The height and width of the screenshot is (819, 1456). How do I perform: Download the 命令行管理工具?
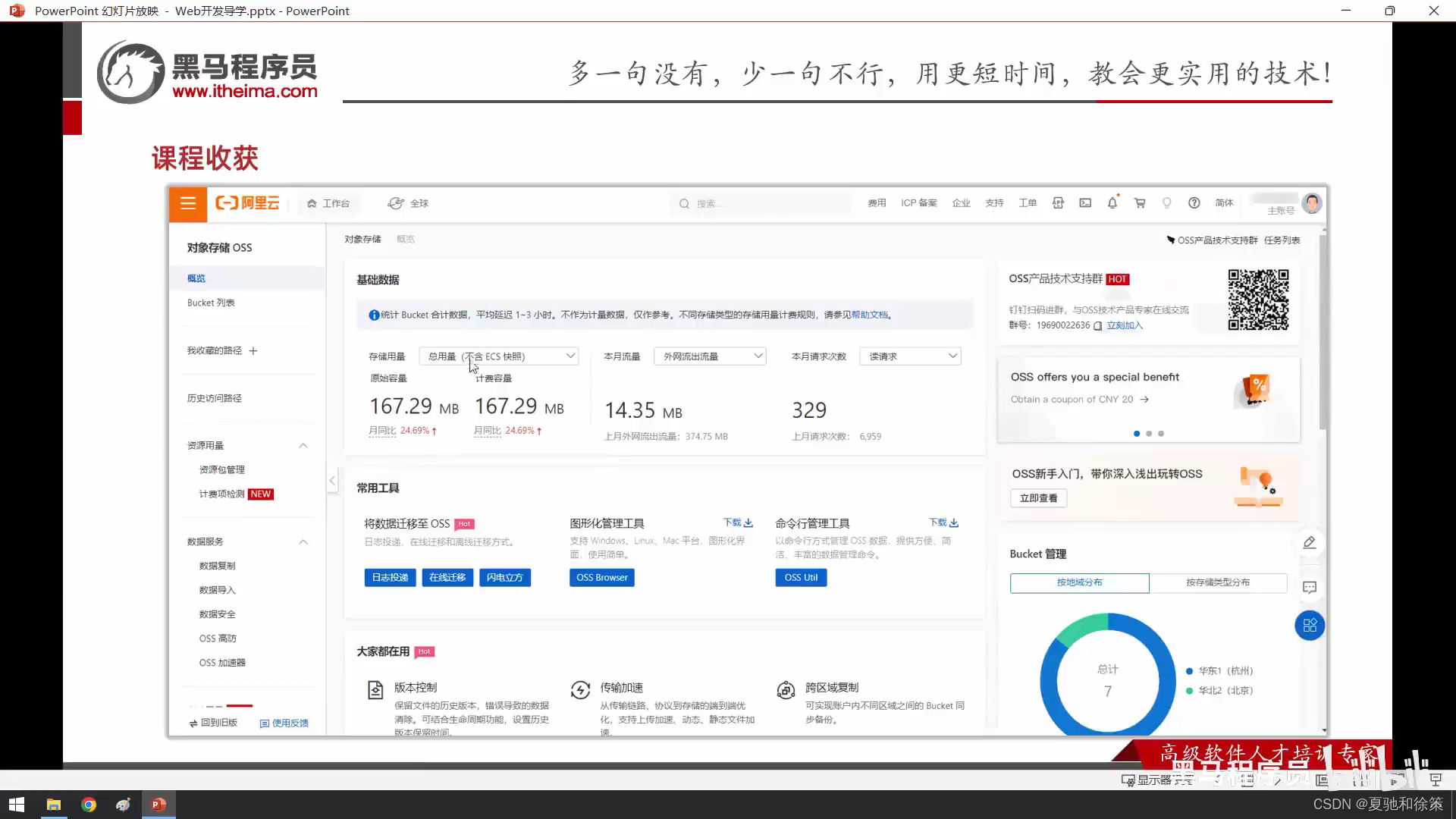pos(944,522)
